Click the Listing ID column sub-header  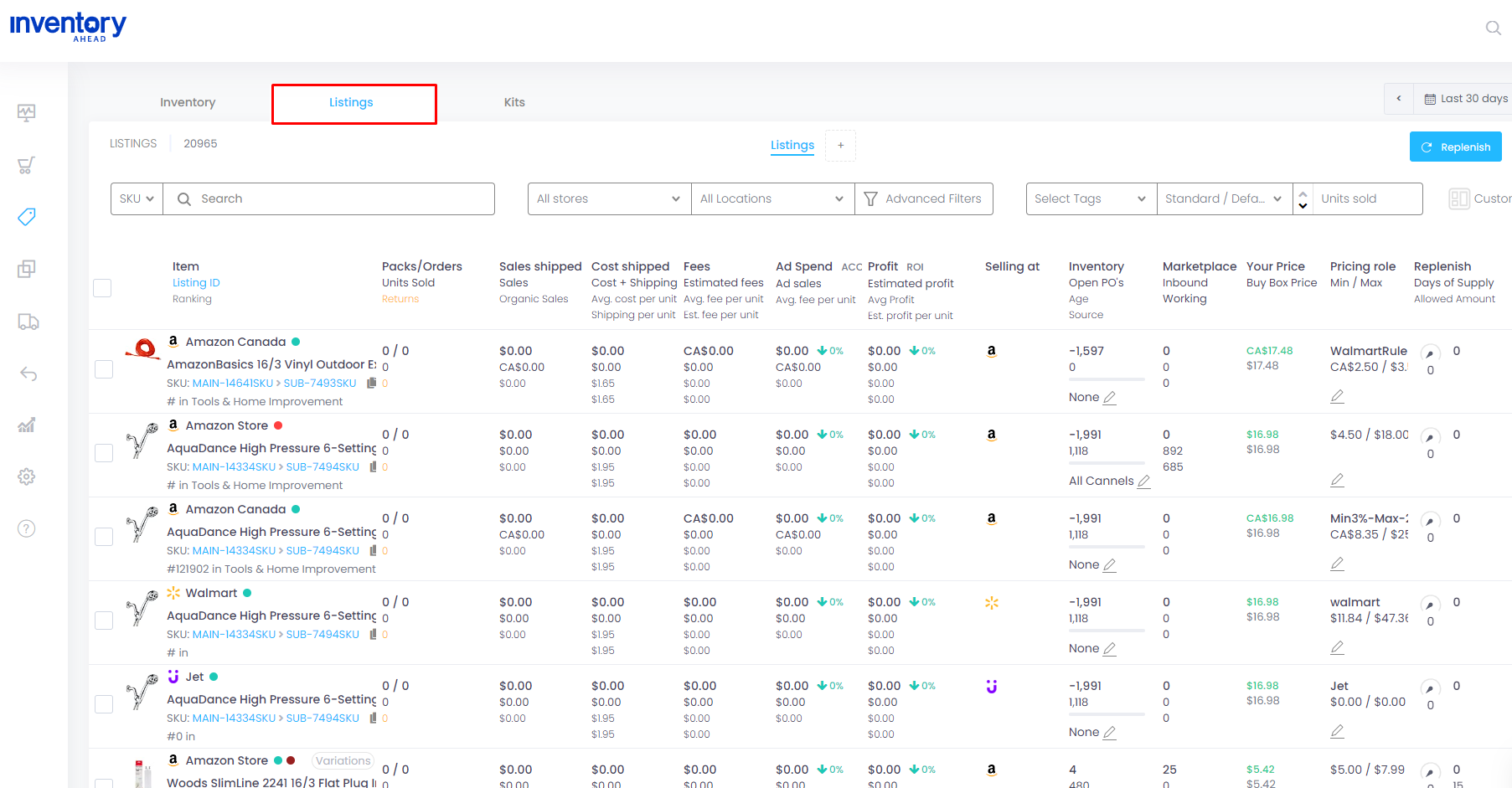[196, 283]
